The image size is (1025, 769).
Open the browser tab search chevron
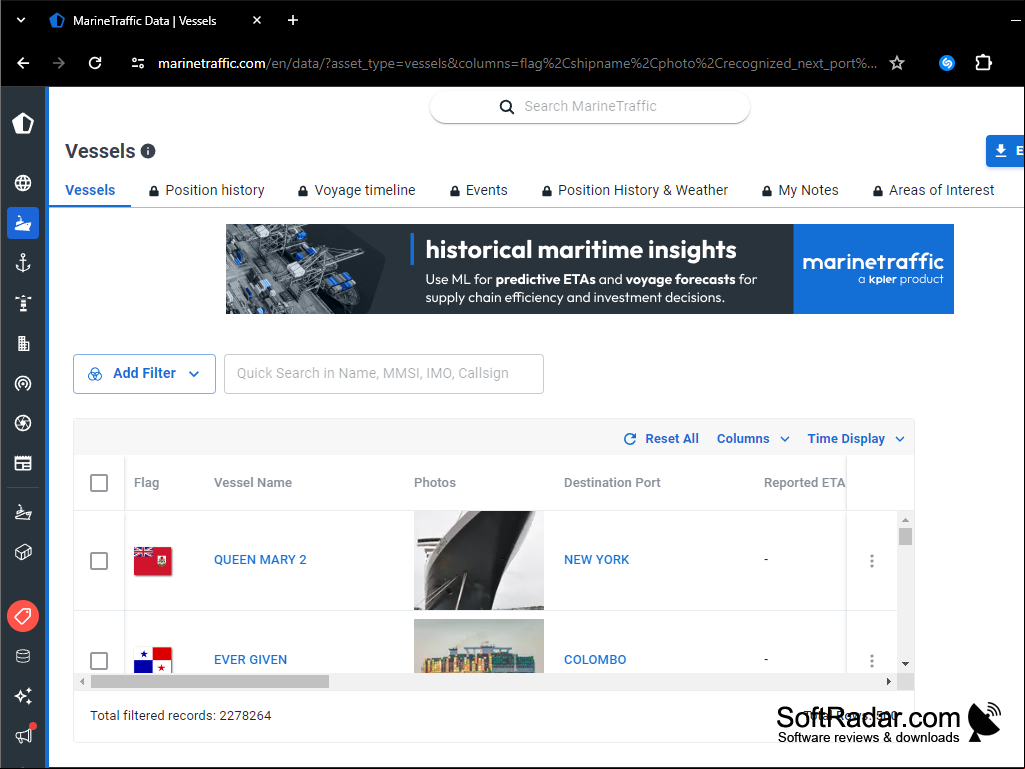21,20
